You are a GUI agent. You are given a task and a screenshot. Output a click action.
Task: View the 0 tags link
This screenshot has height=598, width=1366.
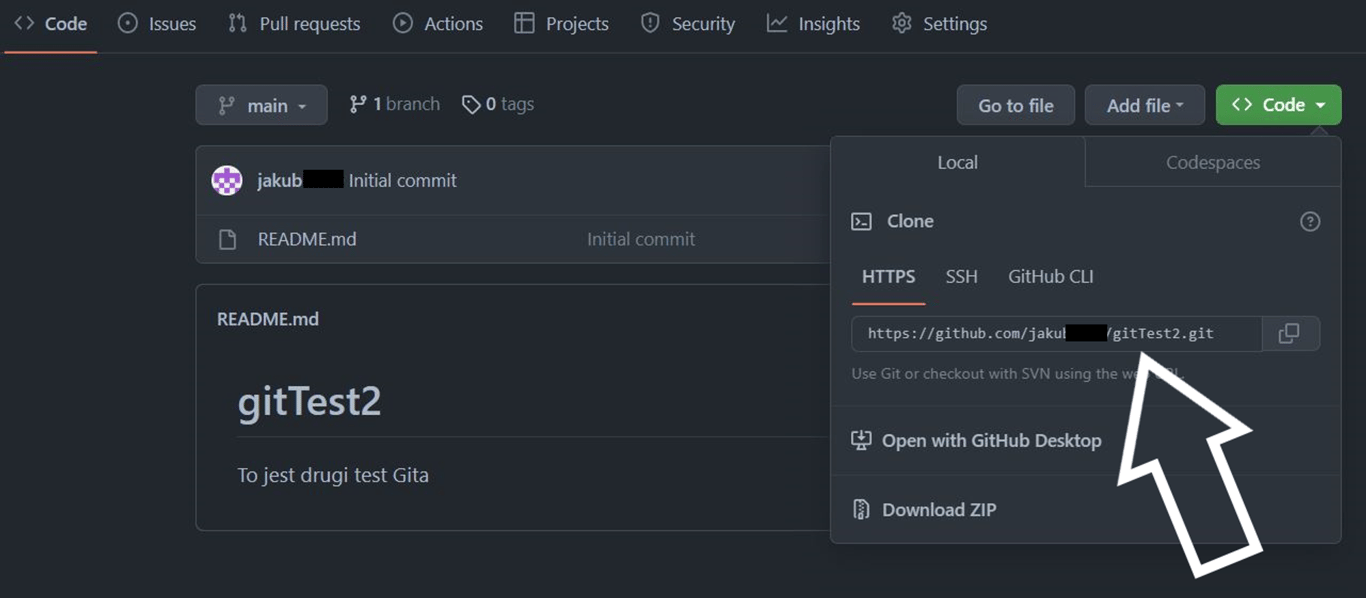coord(498,104)
